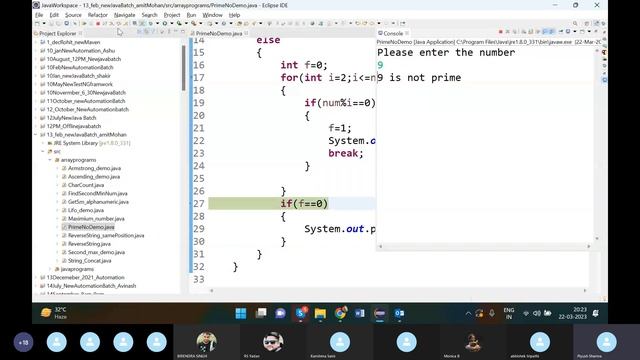This screenshot has height=360, width=640.
Task: Expand the 12PM_Offlinejavabatch project
Action: pos(36,127)
